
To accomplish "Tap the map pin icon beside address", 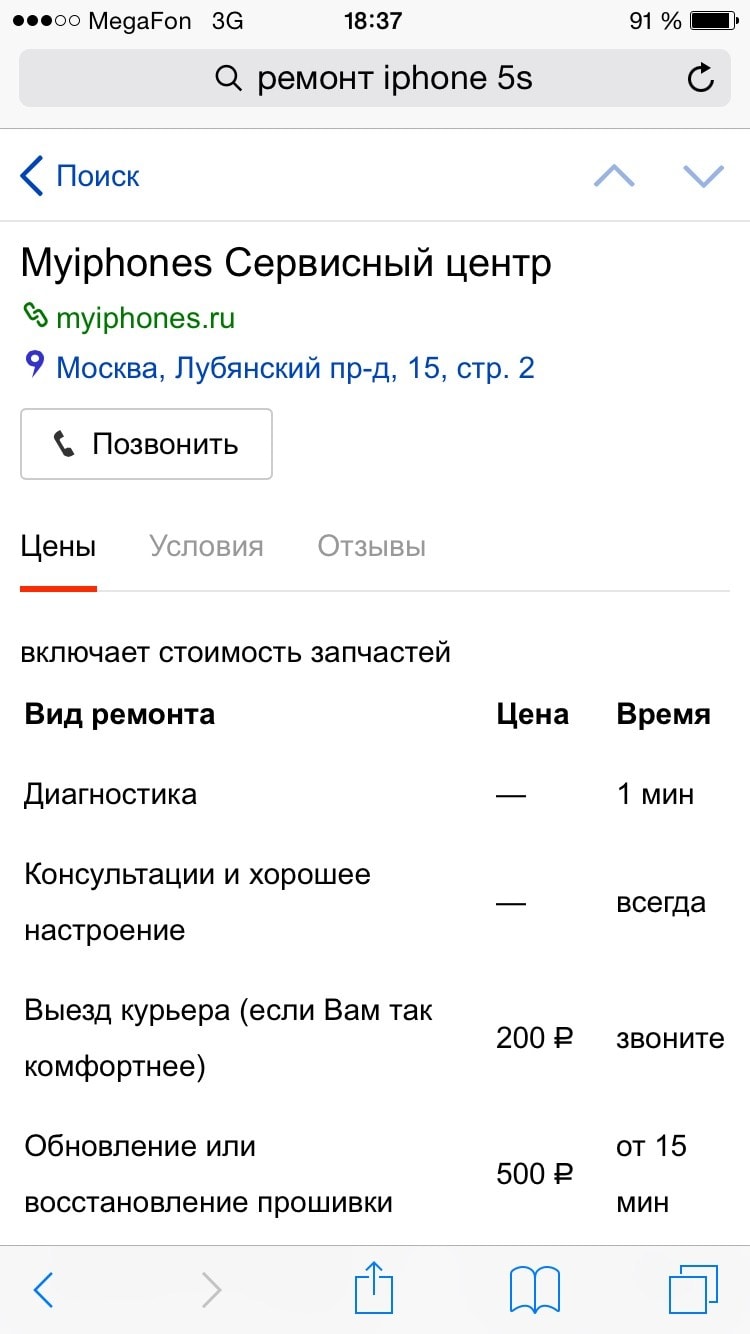I will pos(35,366).
